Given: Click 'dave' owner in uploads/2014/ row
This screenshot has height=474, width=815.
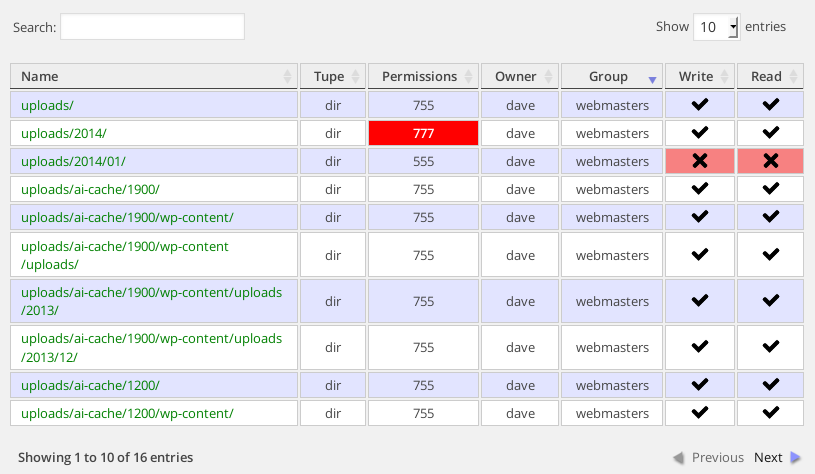Looking at the screenshot, I should (520, 133).
